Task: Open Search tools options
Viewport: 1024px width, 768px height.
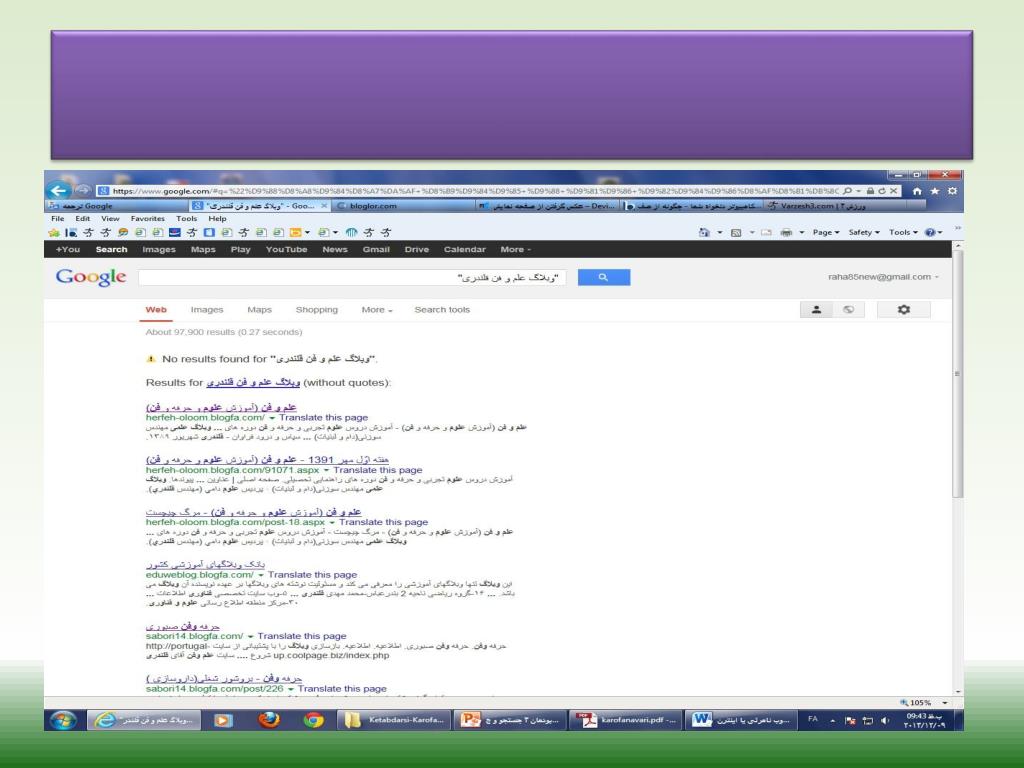Action: (x=441, y=310)
